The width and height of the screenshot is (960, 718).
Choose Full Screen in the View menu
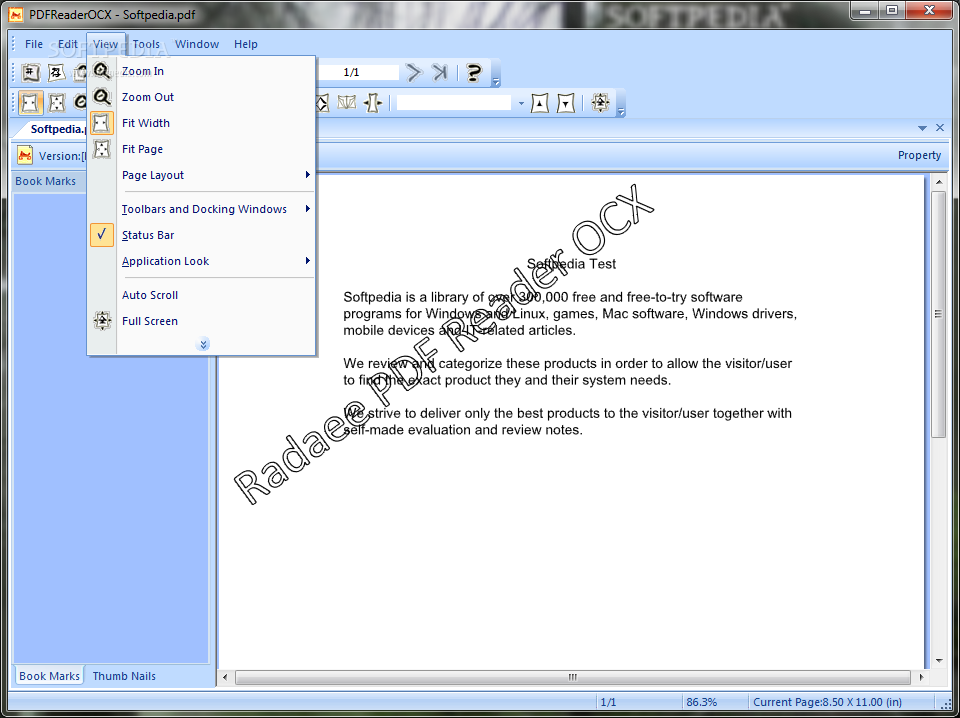pyautogui.click(x=201, y=321)
